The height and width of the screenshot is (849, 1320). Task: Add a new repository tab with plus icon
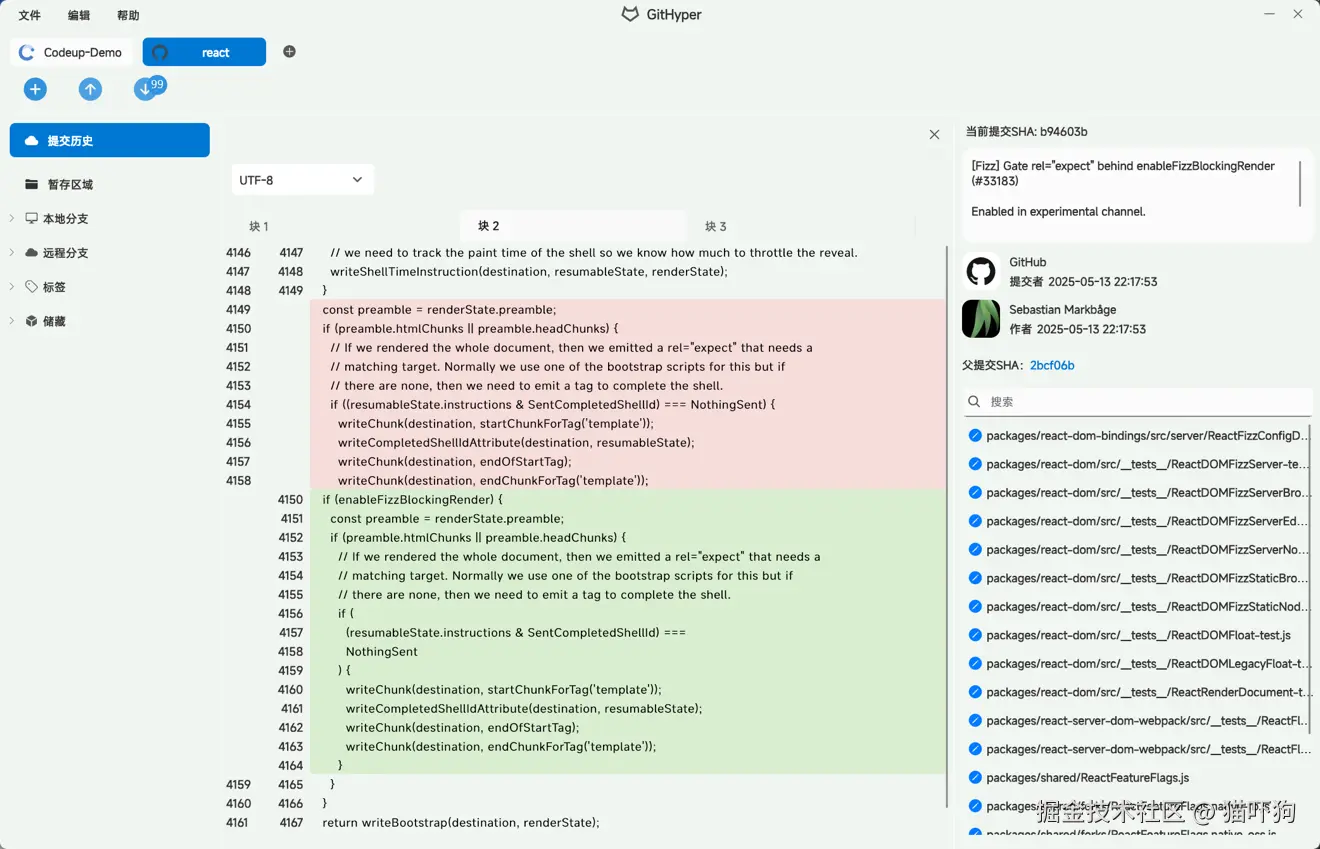(x=289, y=52)
